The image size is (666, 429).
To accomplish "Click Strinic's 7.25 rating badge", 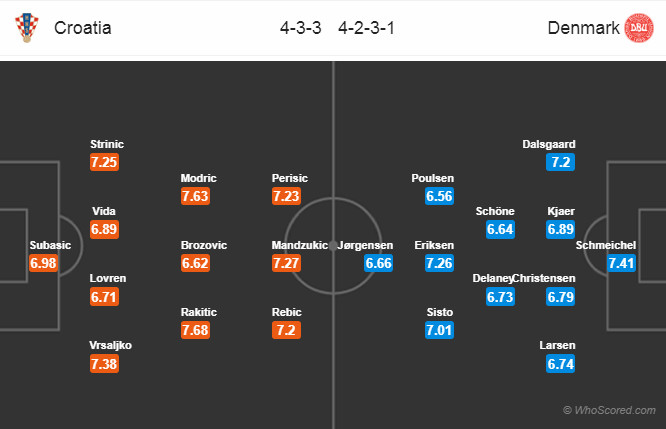I will point(105,162).
